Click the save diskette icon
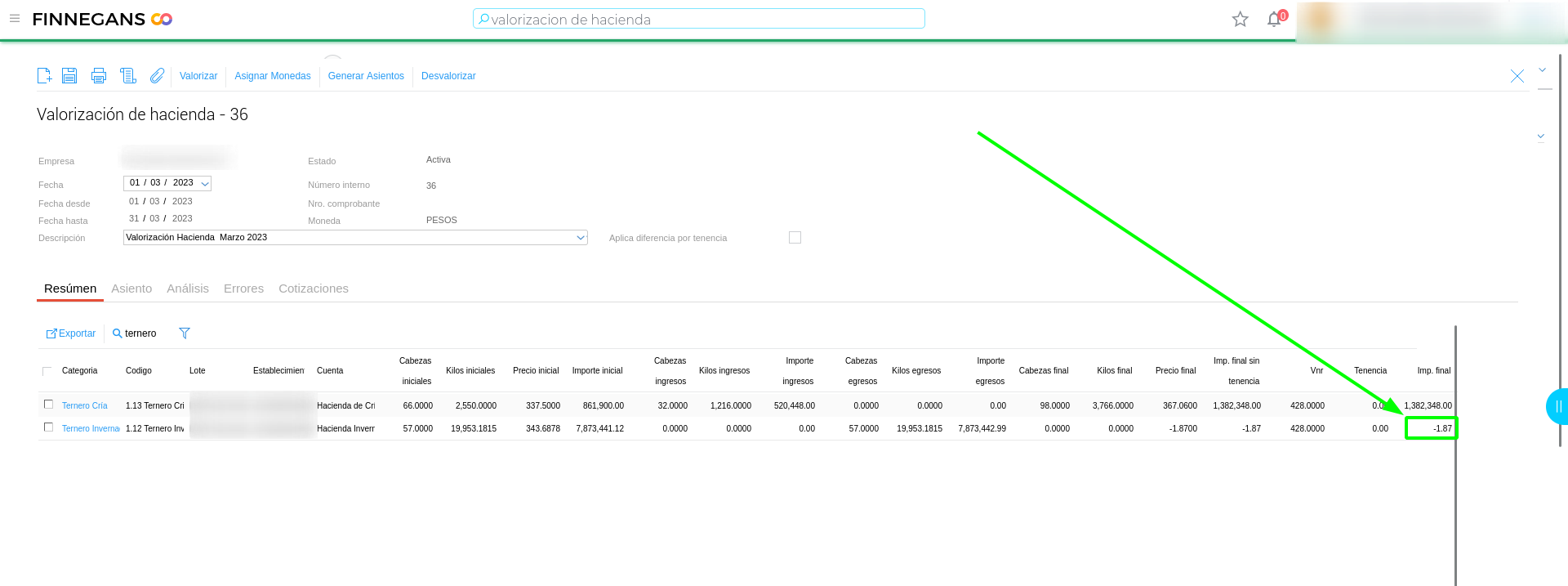 point(69,76)
